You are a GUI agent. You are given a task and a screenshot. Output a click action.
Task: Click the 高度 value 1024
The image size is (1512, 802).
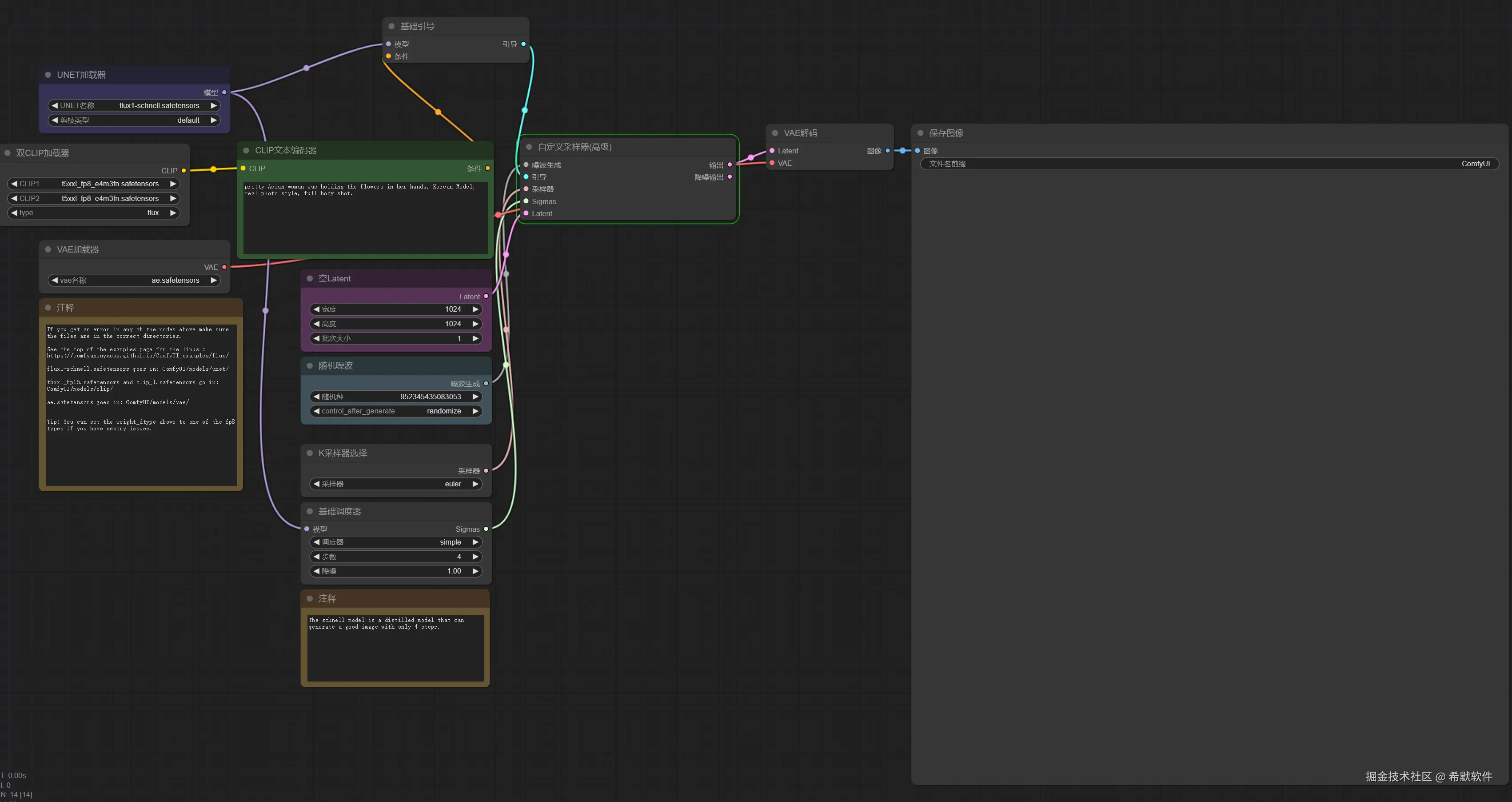pos(453,324)
